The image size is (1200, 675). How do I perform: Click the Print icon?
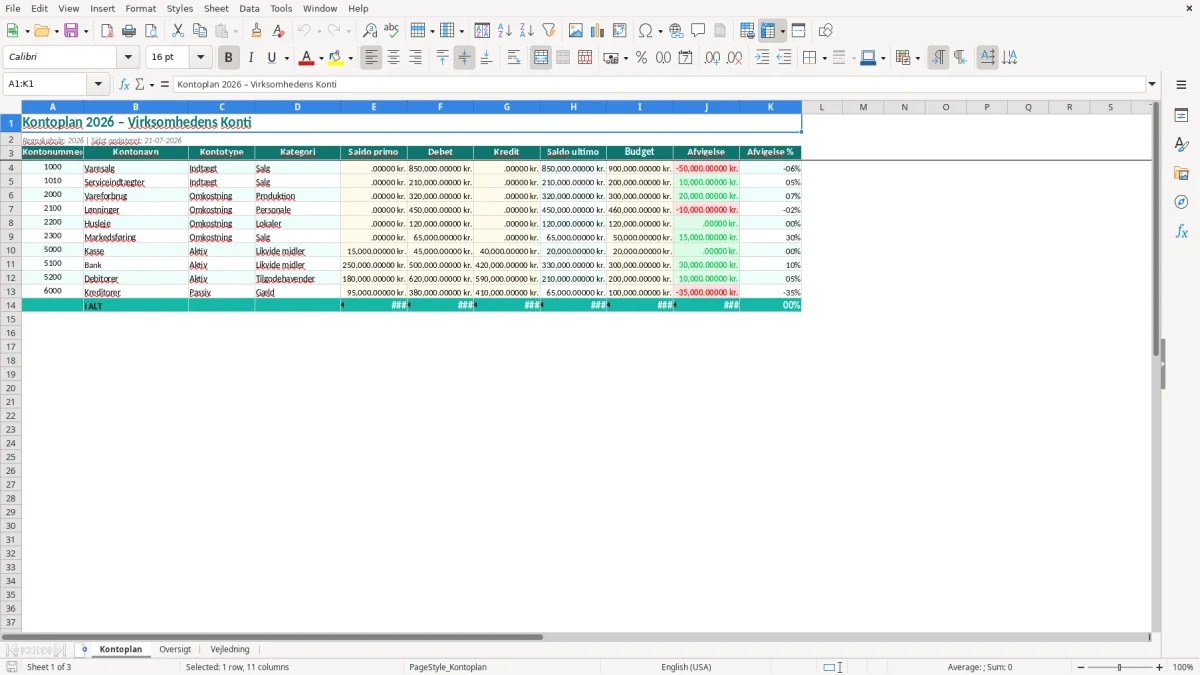click(129, 31)
